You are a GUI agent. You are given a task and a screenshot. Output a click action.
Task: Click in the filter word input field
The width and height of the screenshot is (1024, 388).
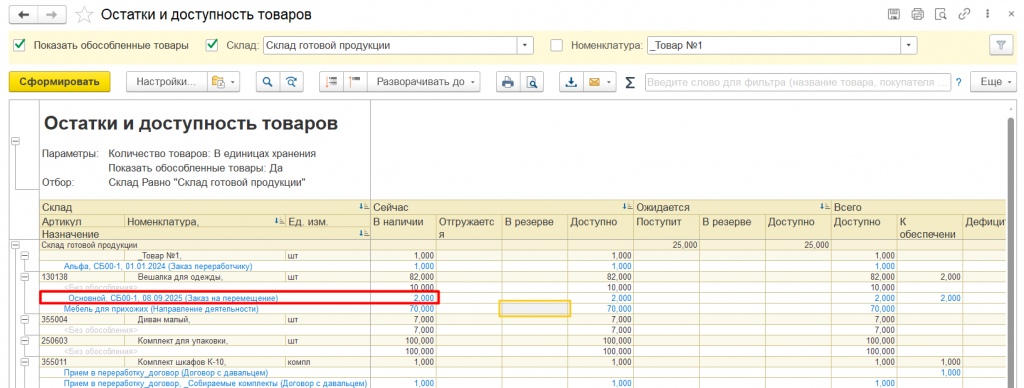point(797,83)
